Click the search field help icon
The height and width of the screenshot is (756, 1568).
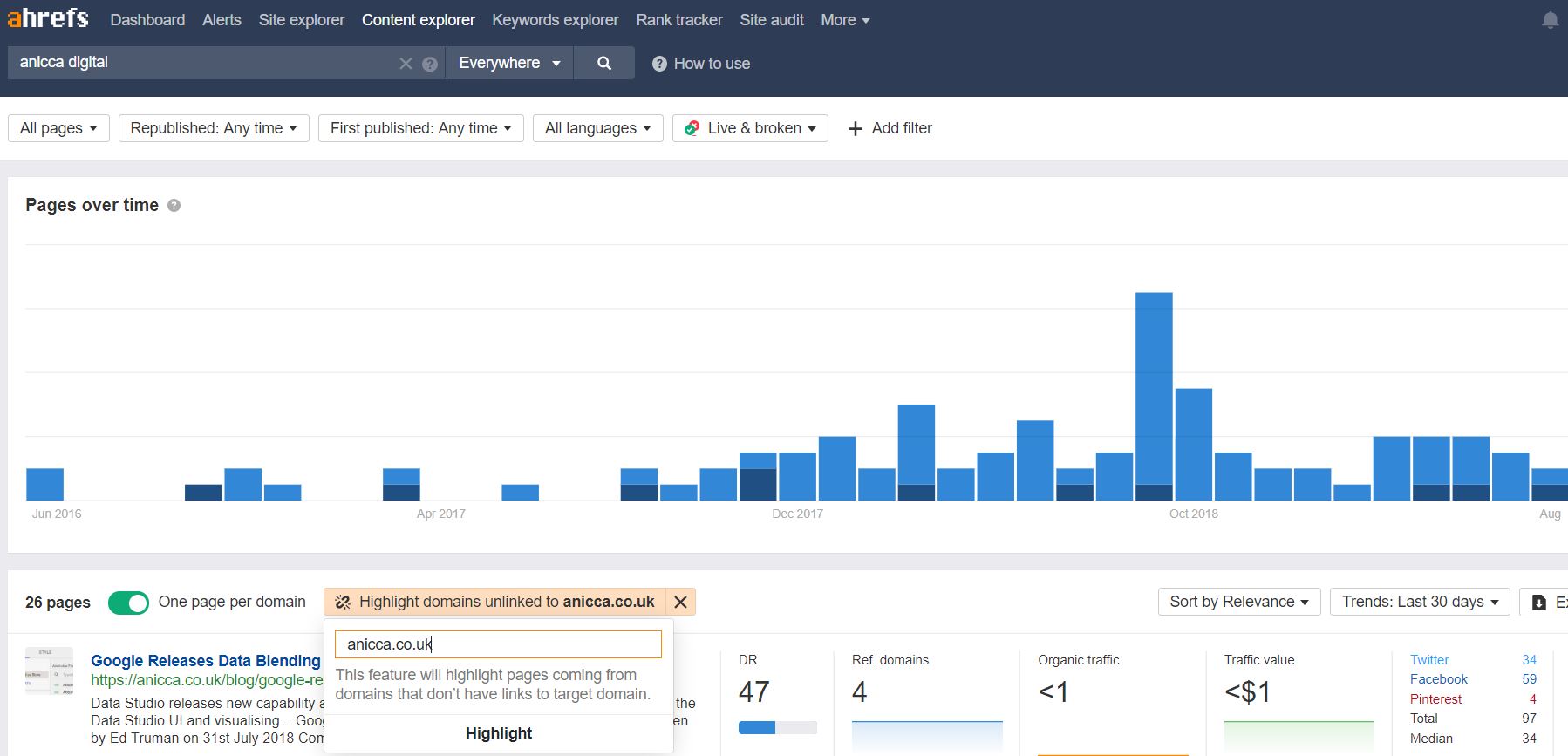click(430, 64)
